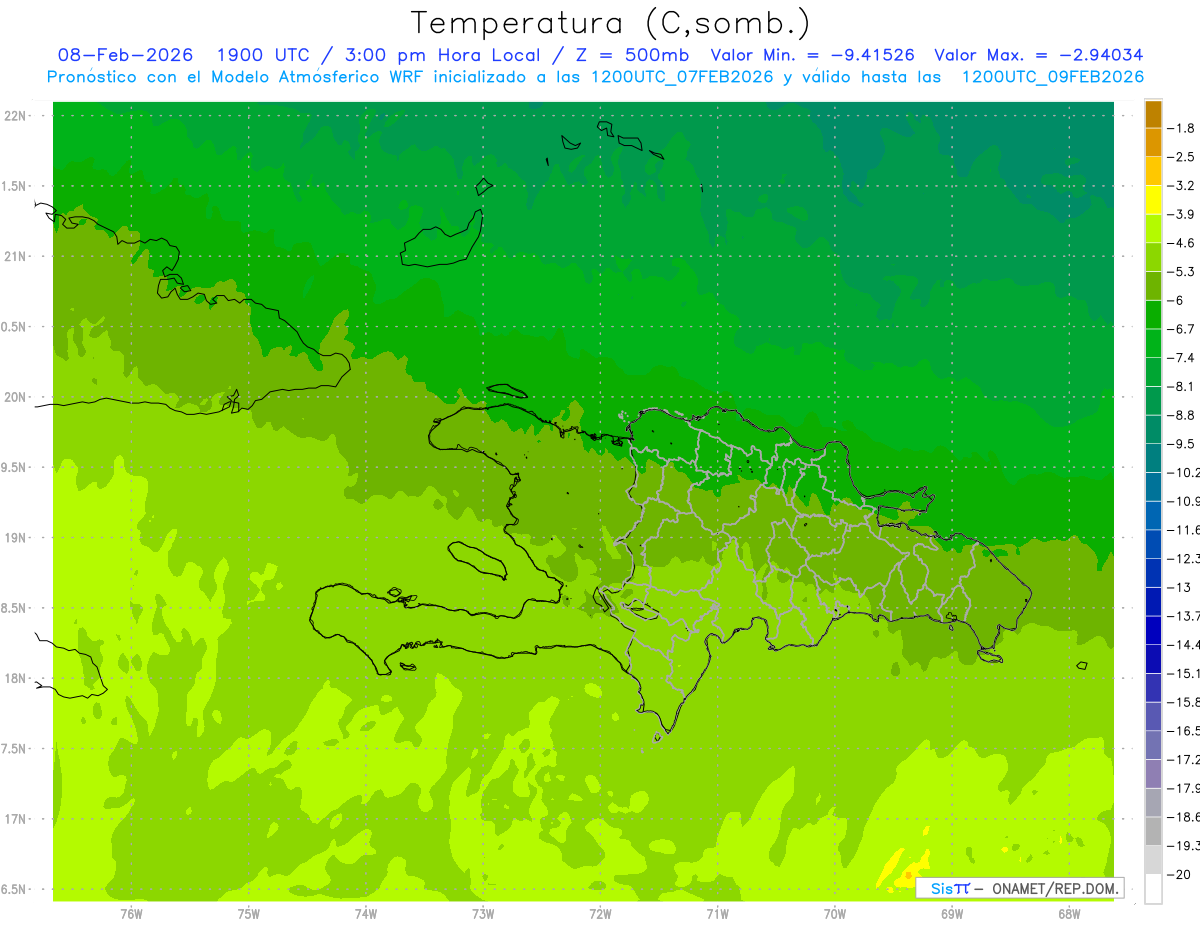Click the "21N" latitude label
Screen dimensions: 1200x927
(x=14, y=257)
